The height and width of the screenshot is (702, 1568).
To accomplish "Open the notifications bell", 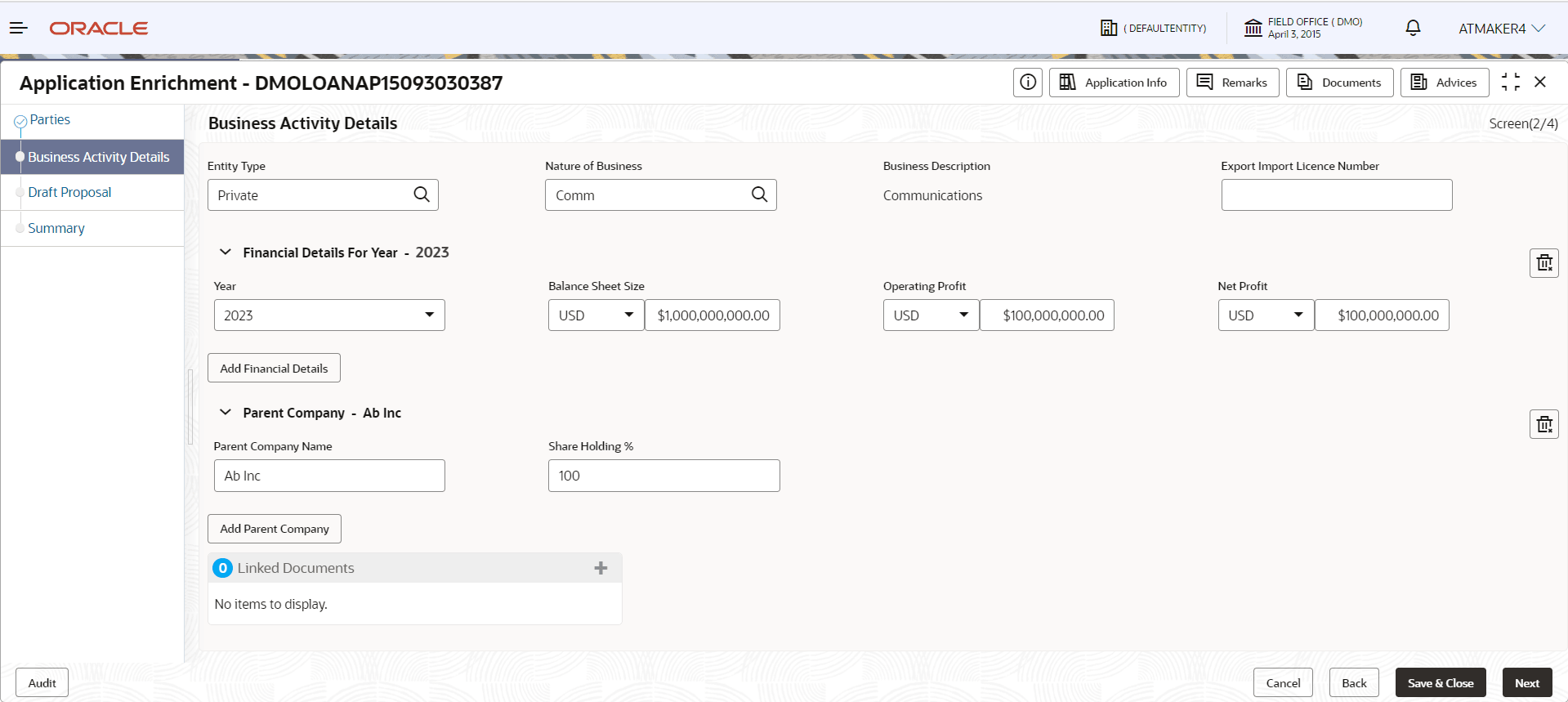I will [x=1413, y=29].
